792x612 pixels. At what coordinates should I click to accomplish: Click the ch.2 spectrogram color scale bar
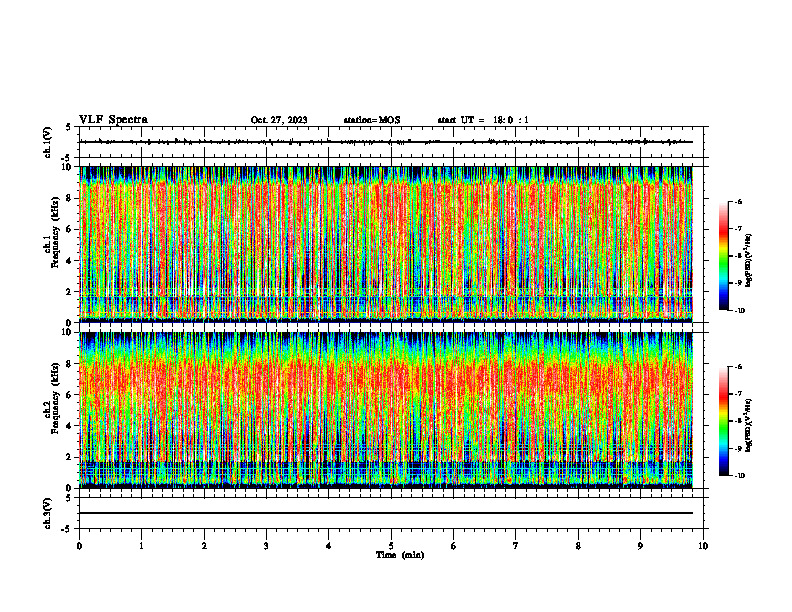pos(723,421)
